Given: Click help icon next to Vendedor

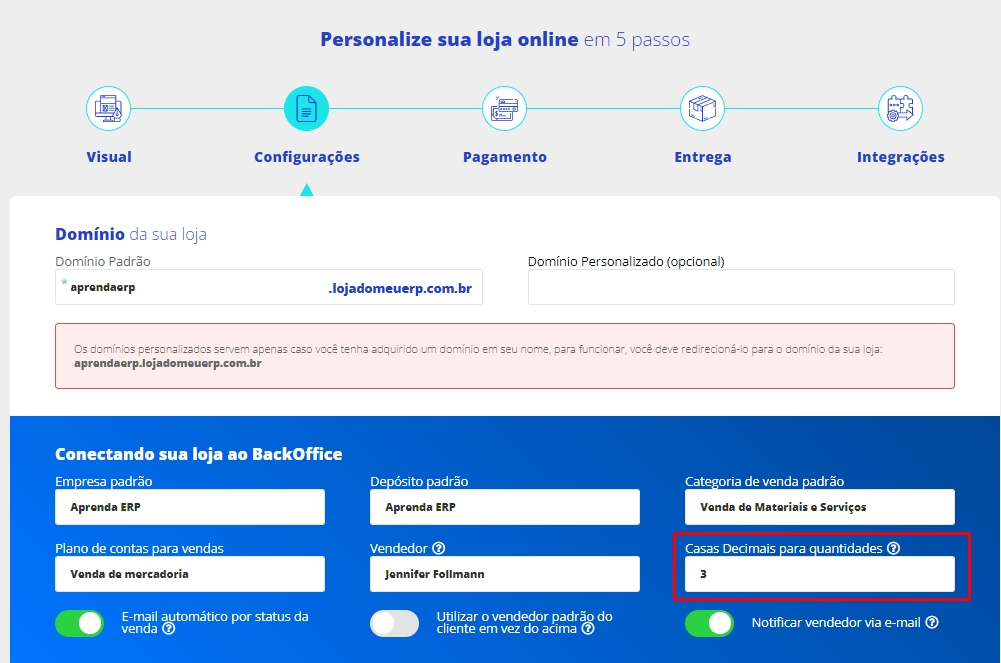Looking at the screenshot, I should point(439,548).
